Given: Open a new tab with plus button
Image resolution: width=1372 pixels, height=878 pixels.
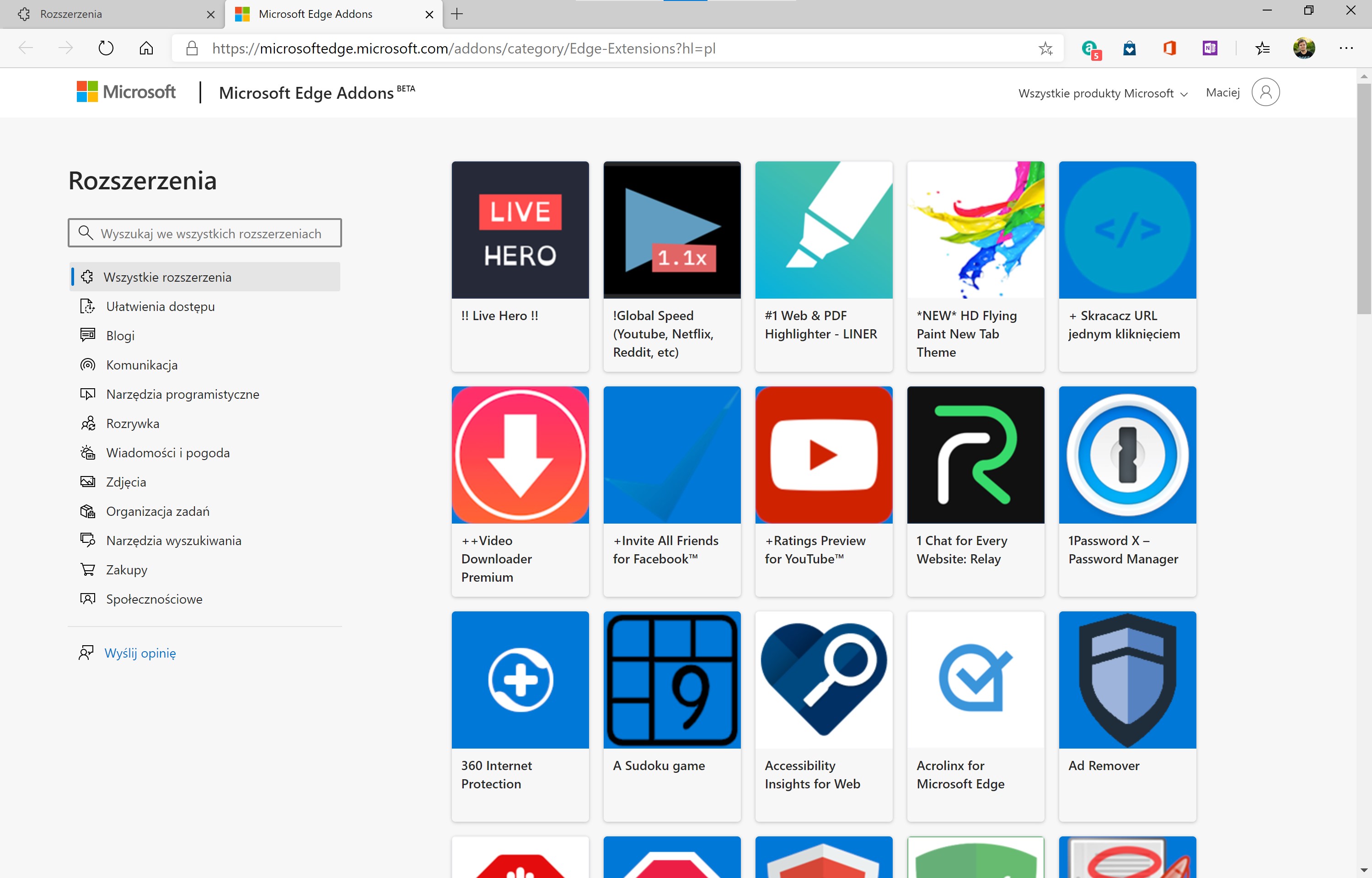Looking at the screenshot, I should (457, 14).
